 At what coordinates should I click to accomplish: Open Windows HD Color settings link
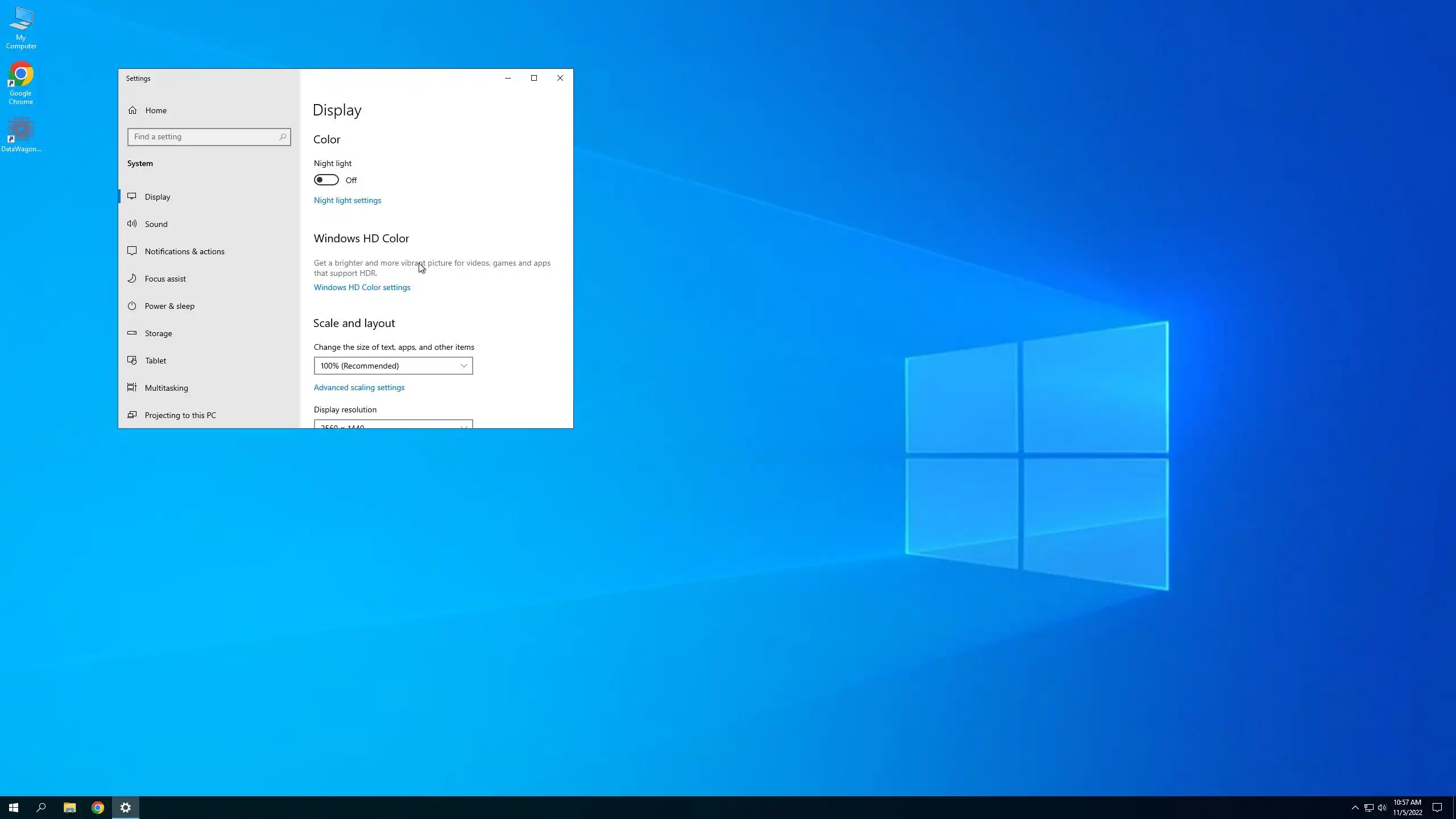362,287
